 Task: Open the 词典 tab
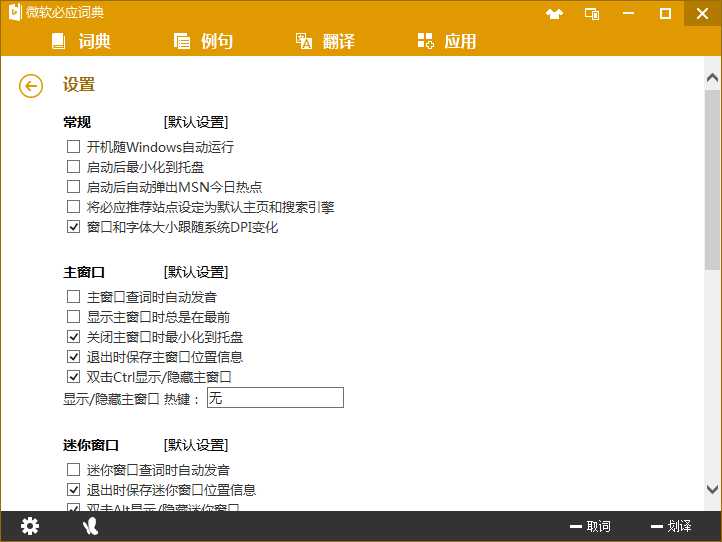click(82, 41)
